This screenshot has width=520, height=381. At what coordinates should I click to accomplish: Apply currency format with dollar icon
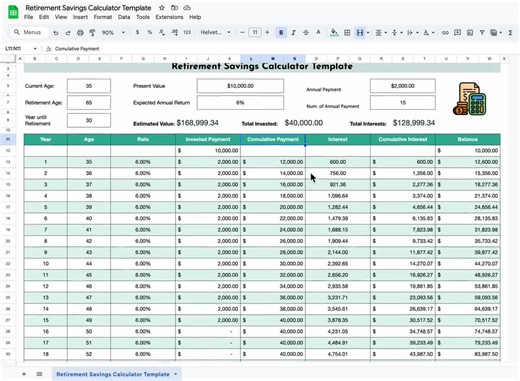click(x=137, y=32)
